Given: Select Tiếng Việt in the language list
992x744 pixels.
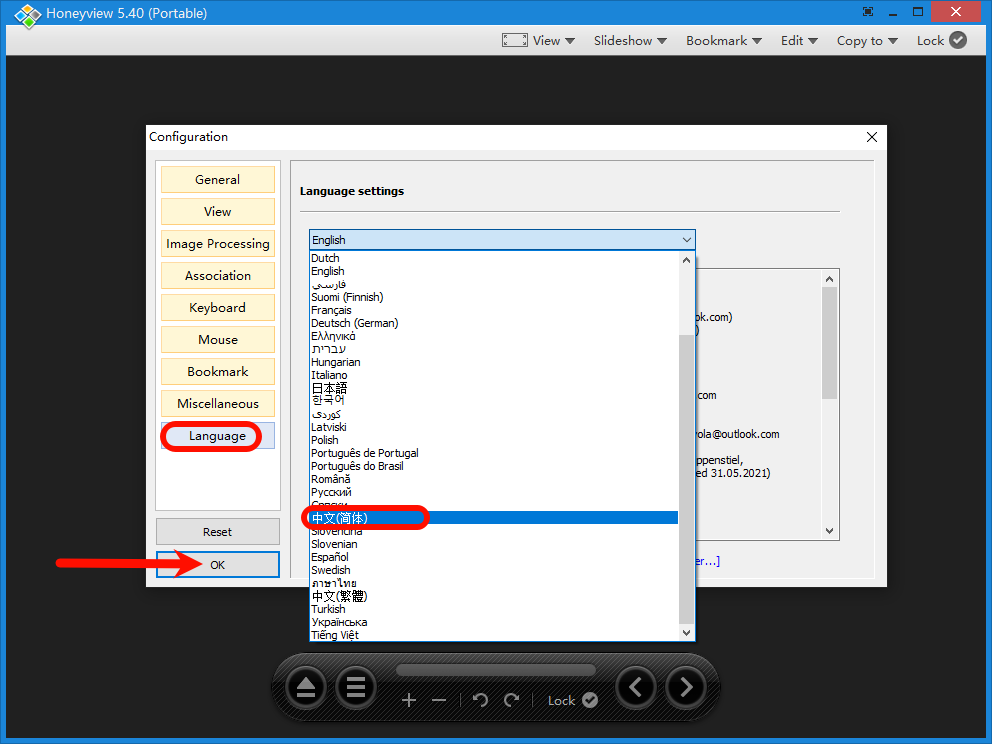Looking at the screenshot, I should [493, 635].
